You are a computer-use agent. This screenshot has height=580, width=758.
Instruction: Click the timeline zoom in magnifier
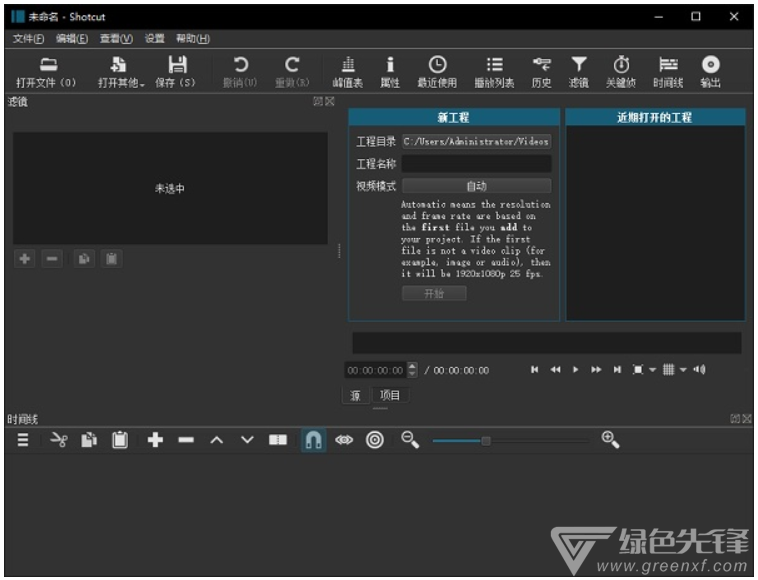[610, 440]
